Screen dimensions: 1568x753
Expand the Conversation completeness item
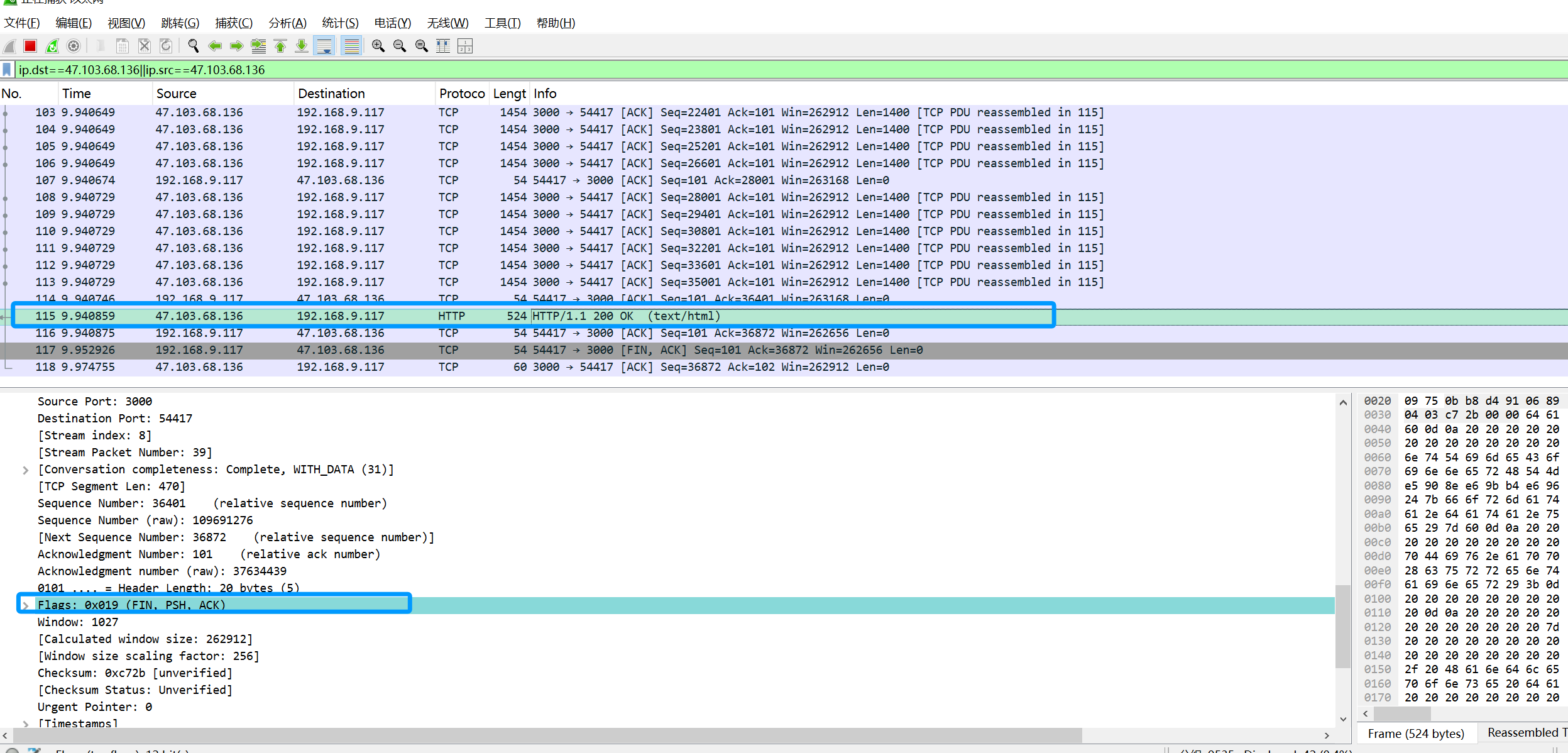click(25, 470)
